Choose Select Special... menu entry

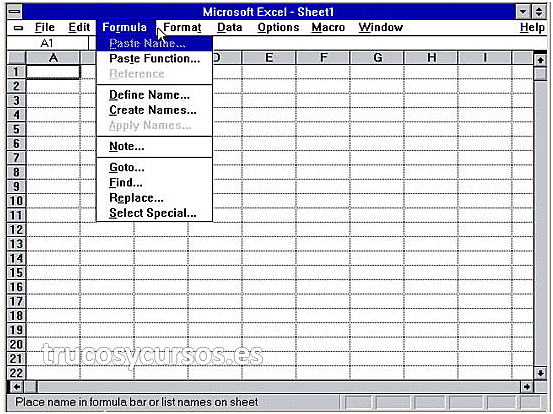[154, 213]
